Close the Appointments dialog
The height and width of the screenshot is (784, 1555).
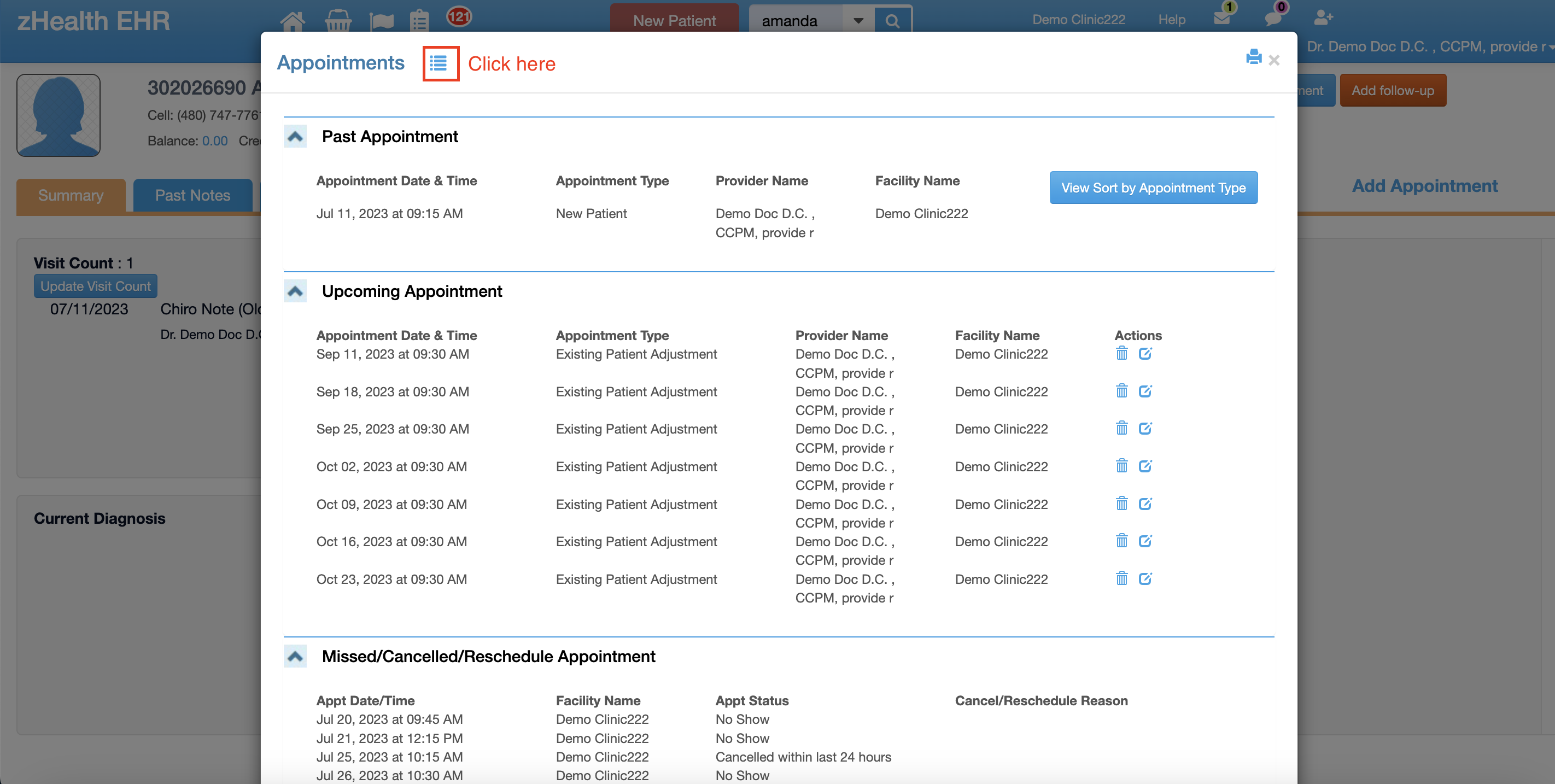[x=1275, y=60]
